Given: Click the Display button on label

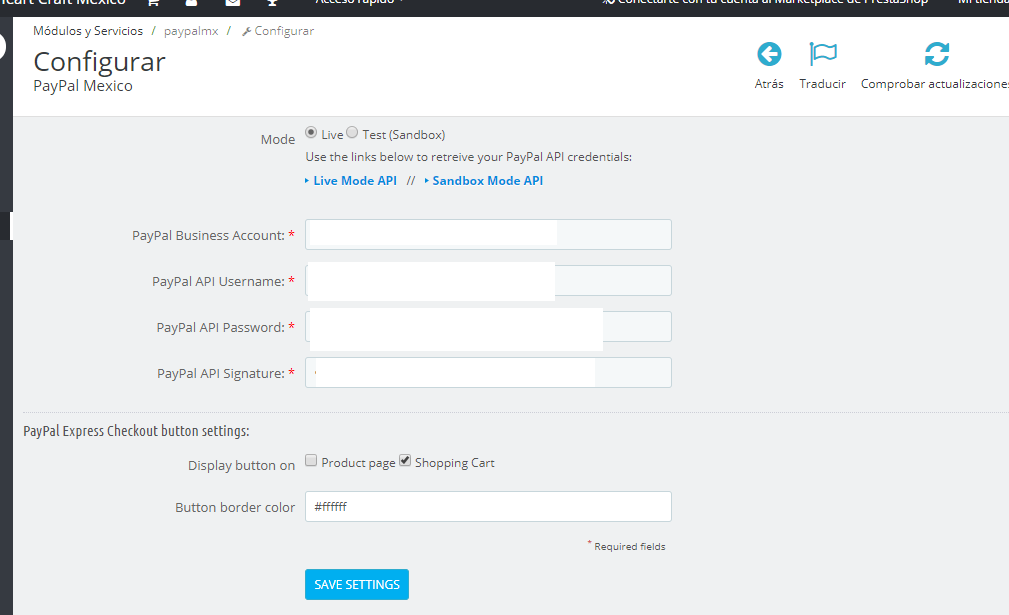Looking at the screenshot, I should (x=241, y=465).
